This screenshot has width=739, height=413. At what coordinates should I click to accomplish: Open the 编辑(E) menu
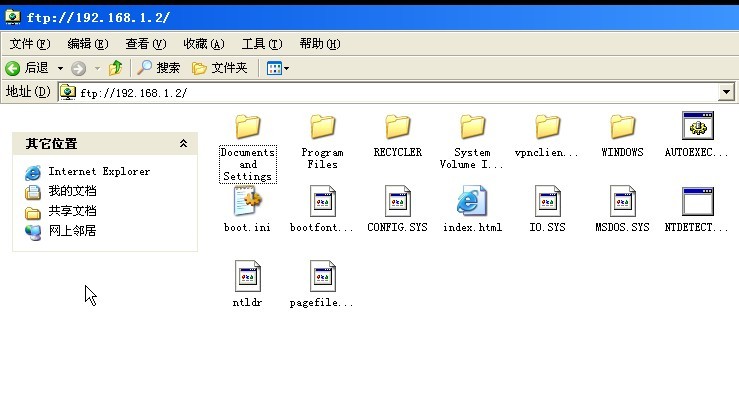[x=88, y=44]
